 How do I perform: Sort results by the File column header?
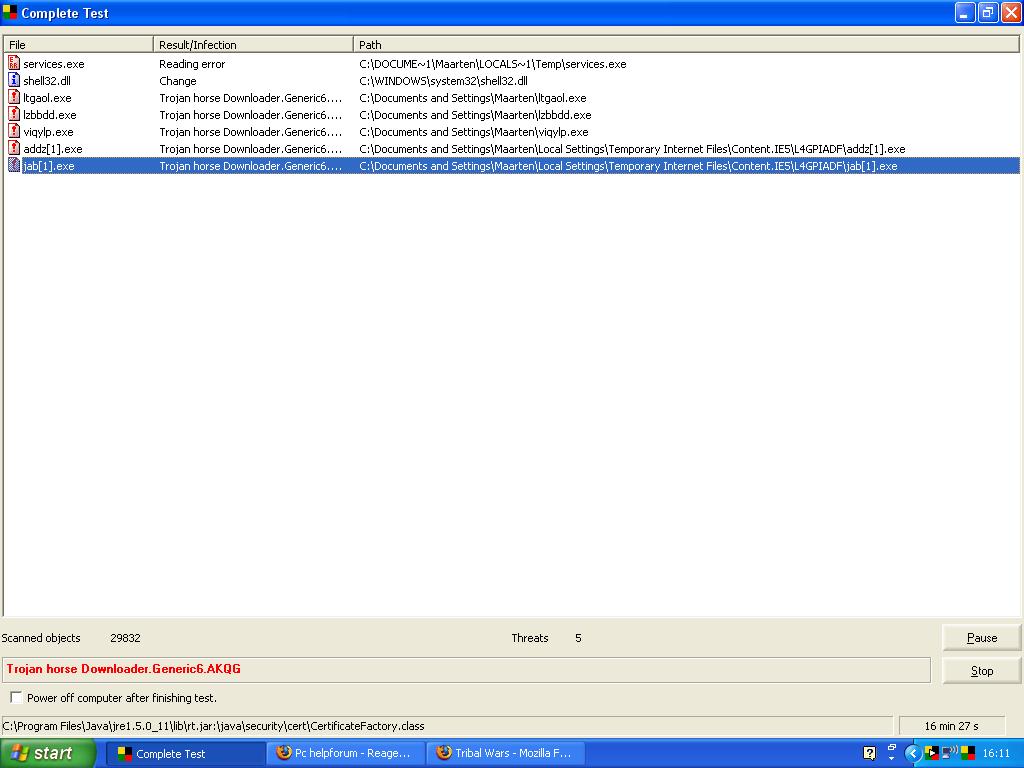coord(78,44)
